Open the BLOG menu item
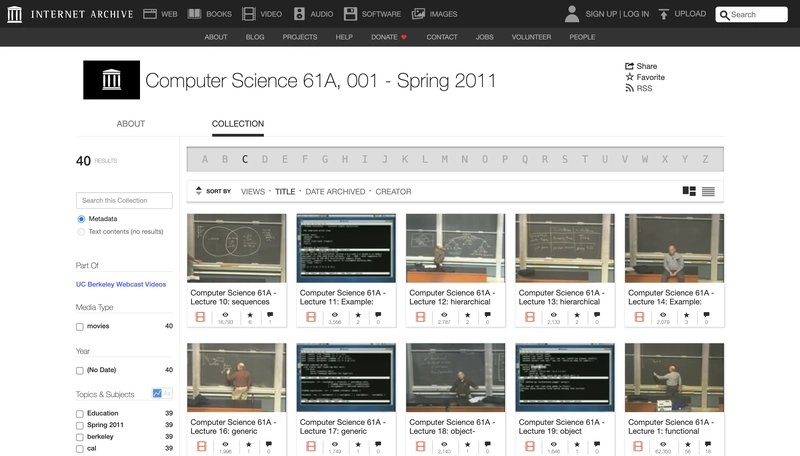This screenshot has width=800, height=456. click(255, 37)
